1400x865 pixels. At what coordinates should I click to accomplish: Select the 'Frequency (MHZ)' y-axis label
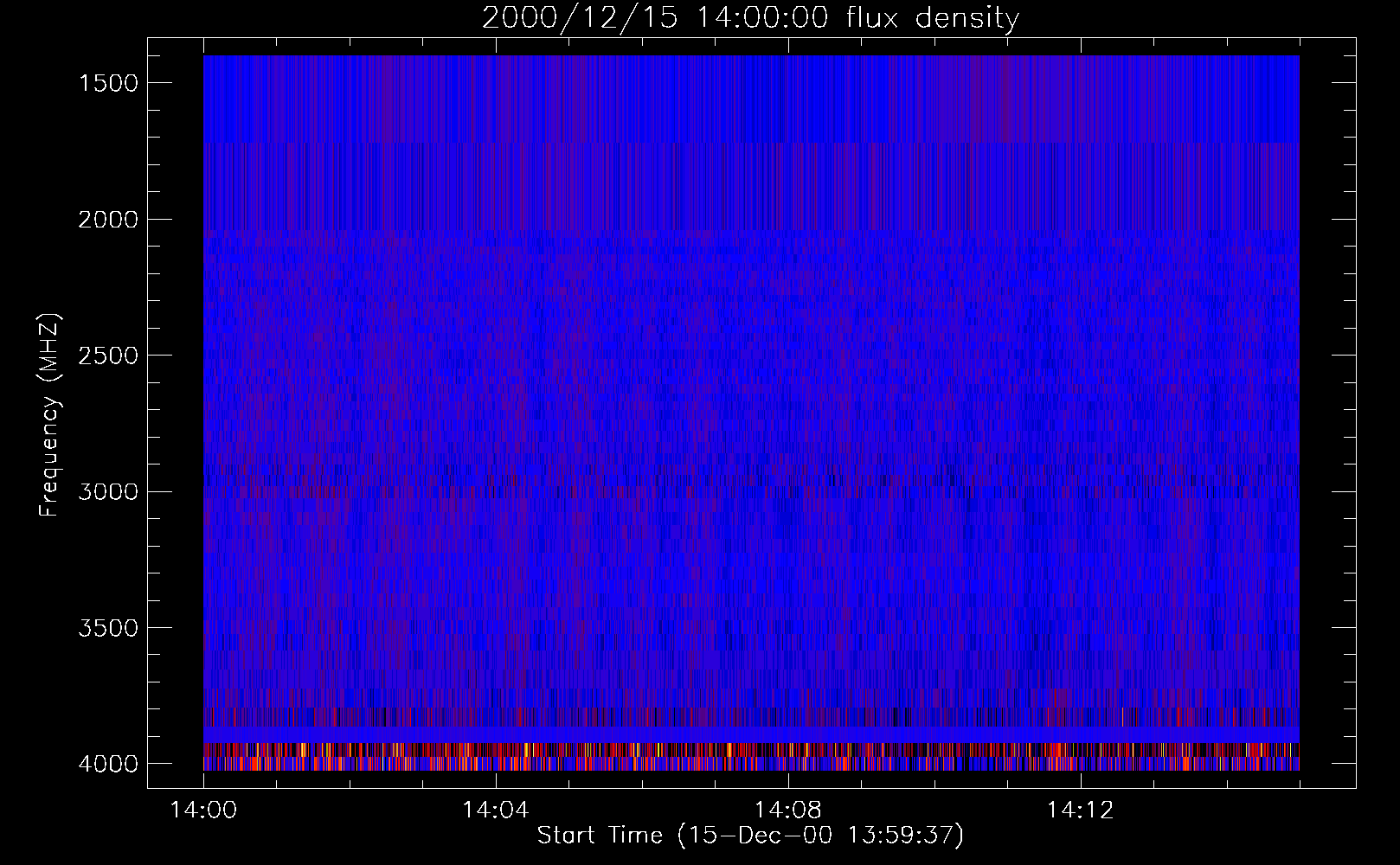[50, 415]
